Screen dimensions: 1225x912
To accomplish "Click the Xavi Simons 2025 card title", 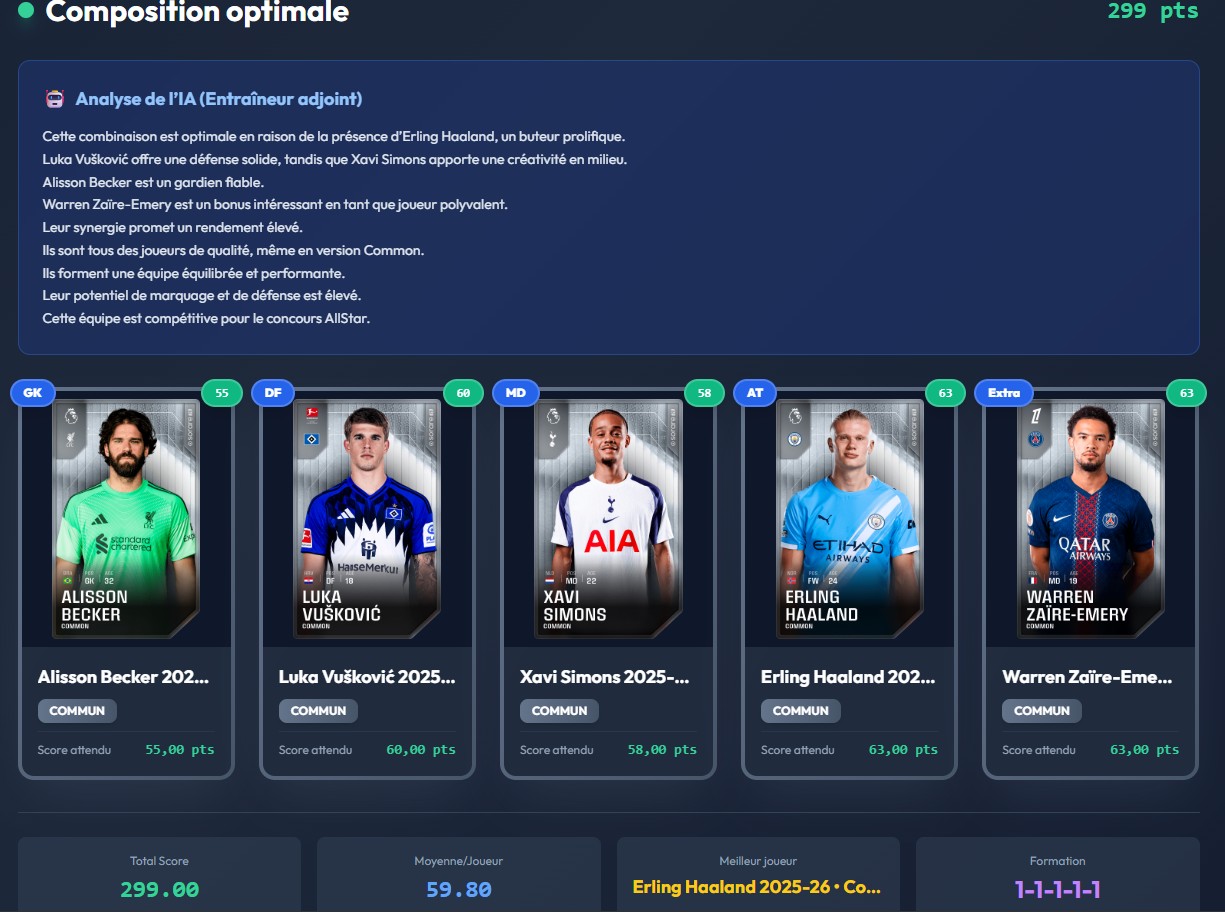I will (x=605, y=677).
